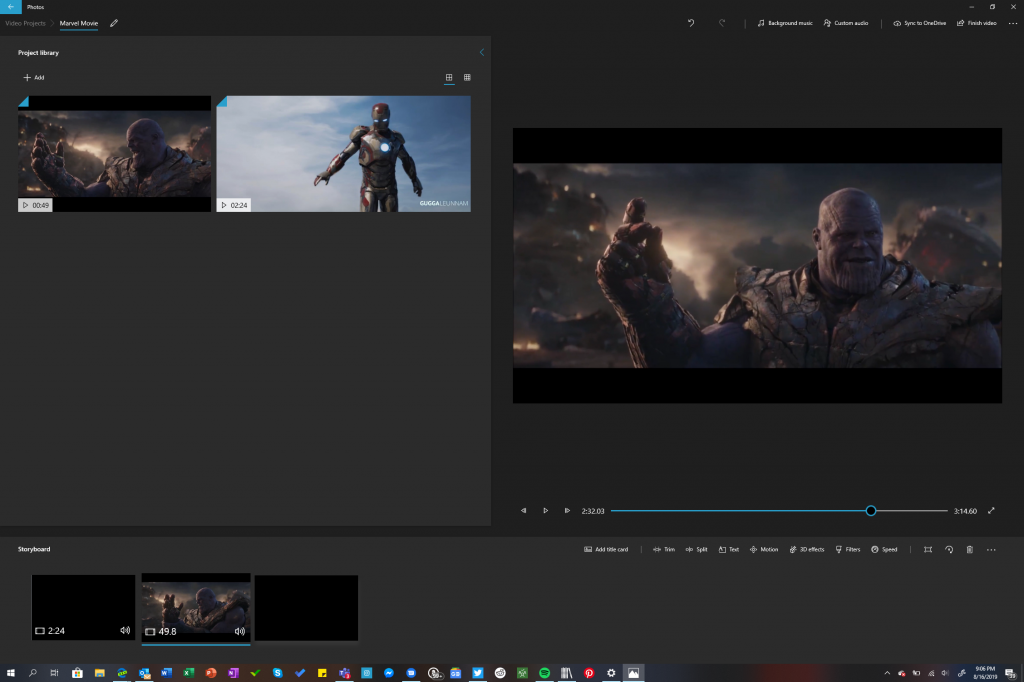Go back to Video Projects
Viewport: 1024px width, 682px height.
pos(25,23)
